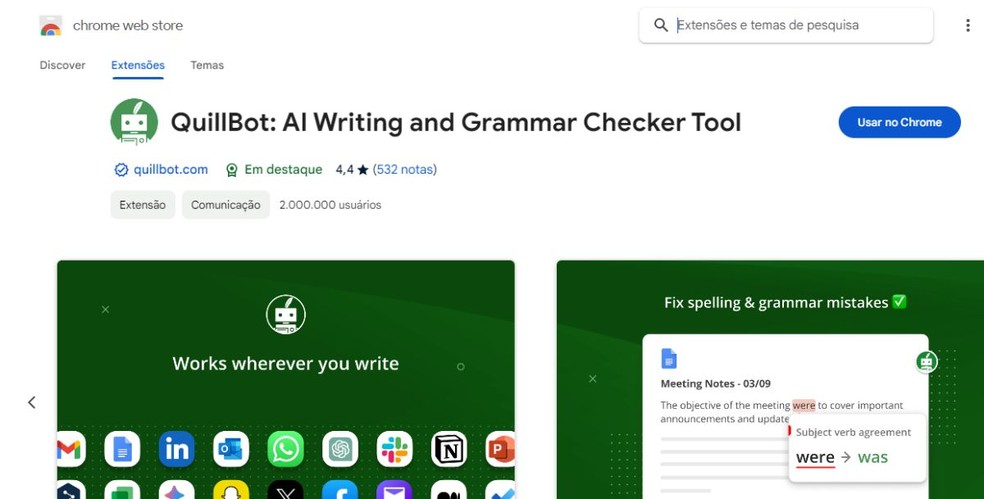Click the document icon above Meeting Notes
The image size is (984, 499).
[669, 358]
